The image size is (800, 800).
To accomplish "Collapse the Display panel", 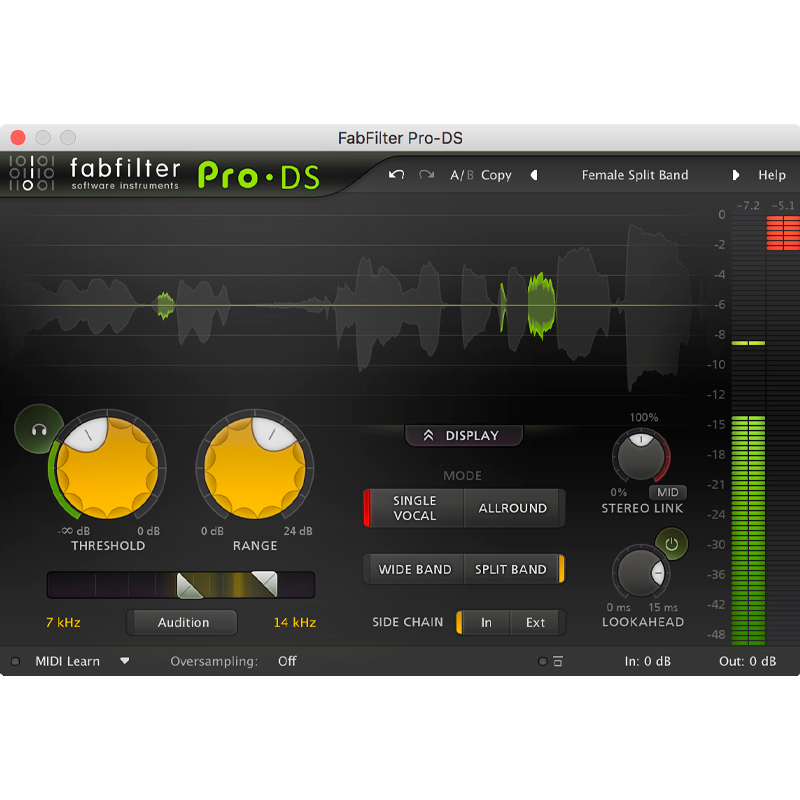I will [463, 435].
